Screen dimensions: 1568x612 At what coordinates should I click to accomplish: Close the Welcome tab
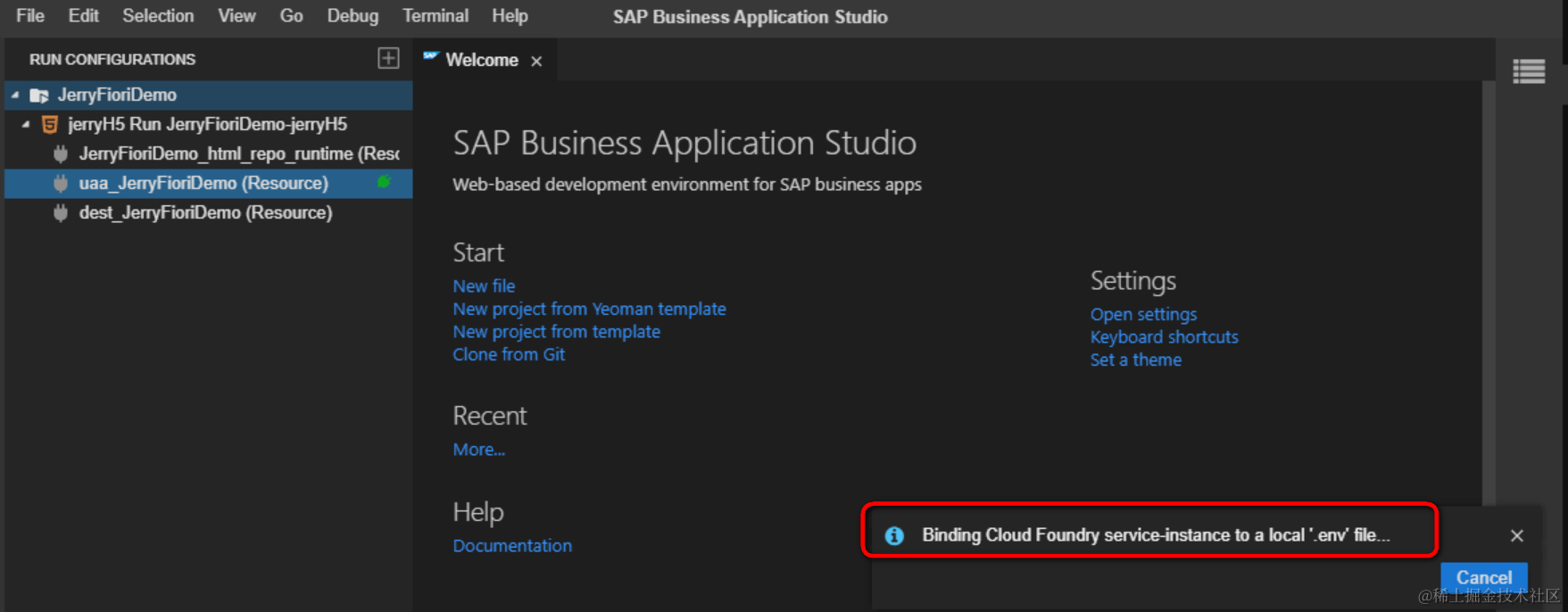coord(536,61)
